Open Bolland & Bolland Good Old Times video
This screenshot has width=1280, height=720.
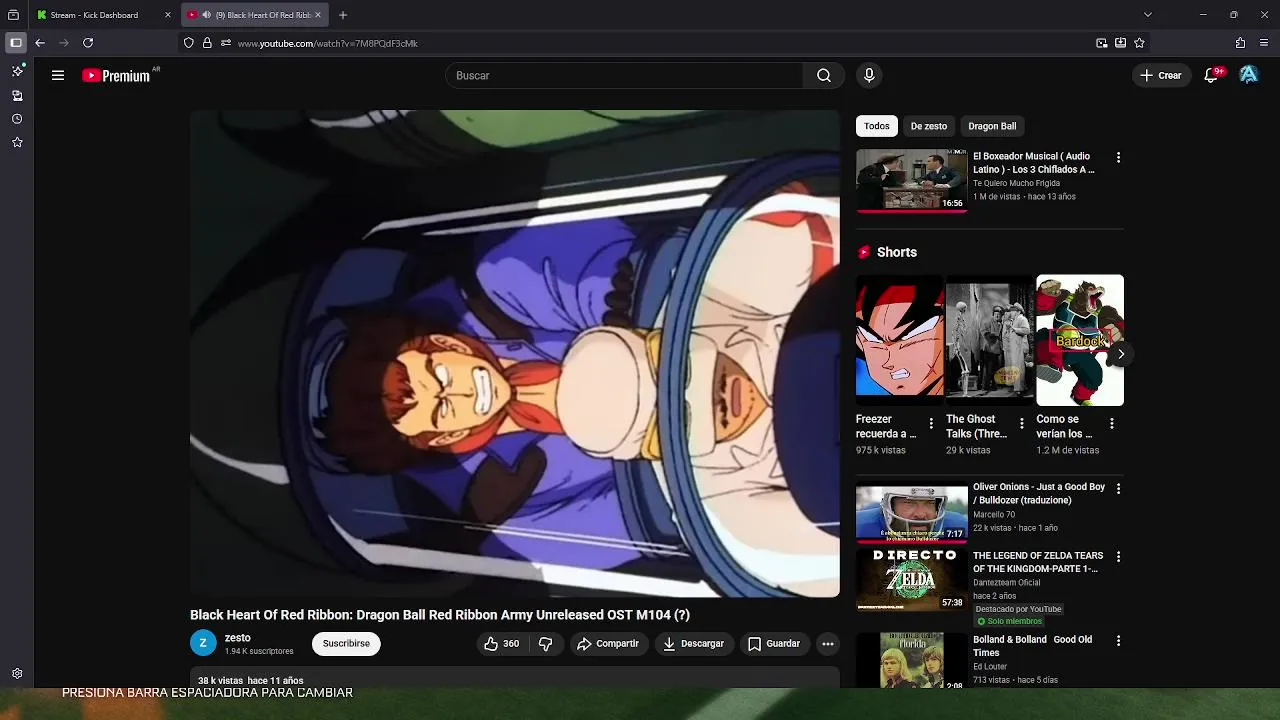point(911,660)
